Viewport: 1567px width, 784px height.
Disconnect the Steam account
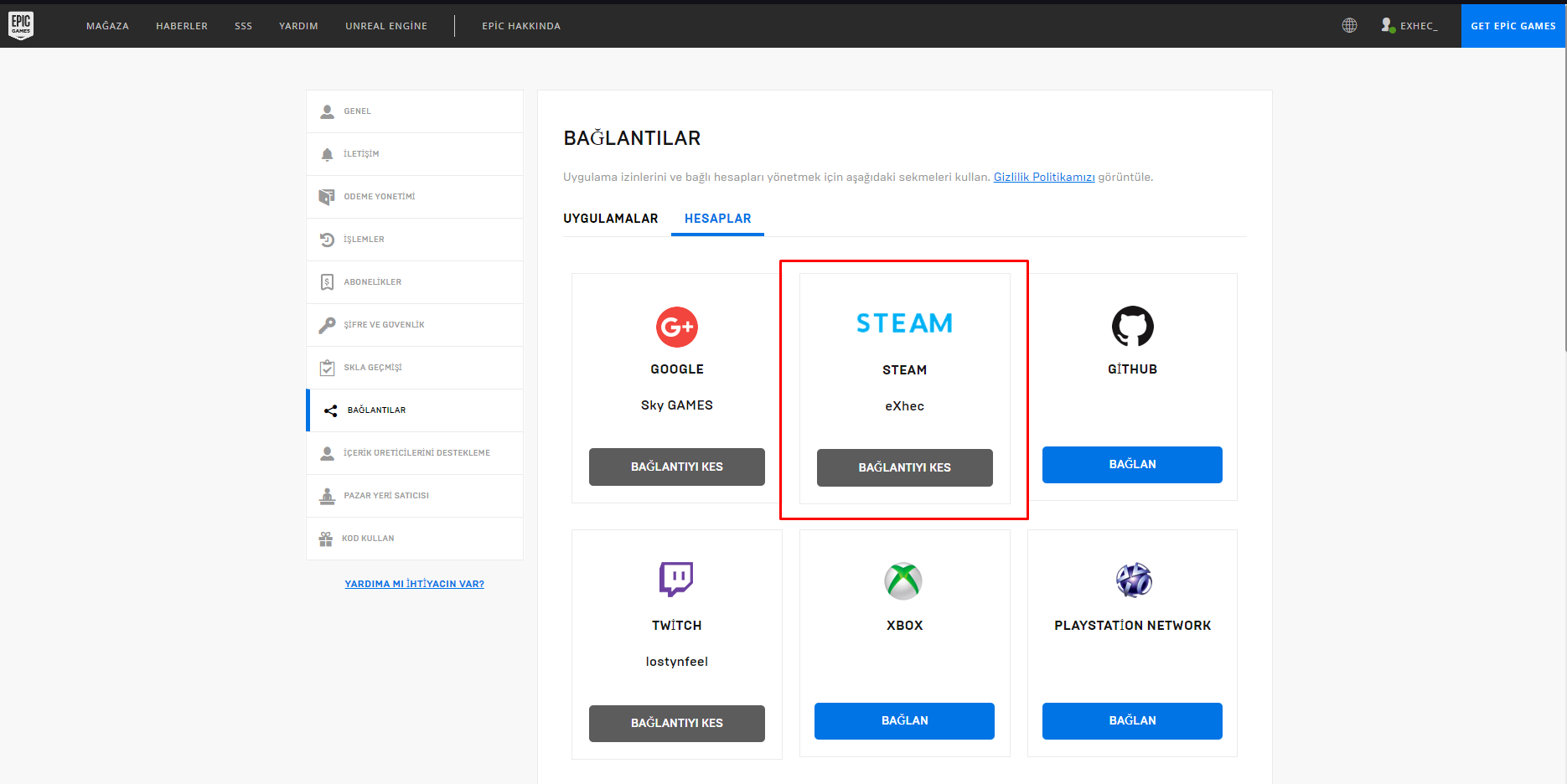click(x=905, y=467)
